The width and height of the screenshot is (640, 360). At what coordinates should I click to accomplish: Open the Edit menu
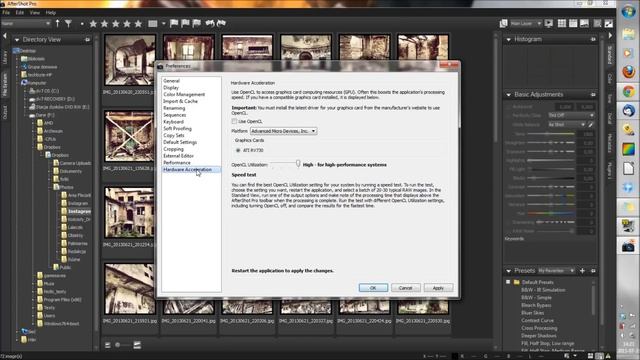point(20,13)
